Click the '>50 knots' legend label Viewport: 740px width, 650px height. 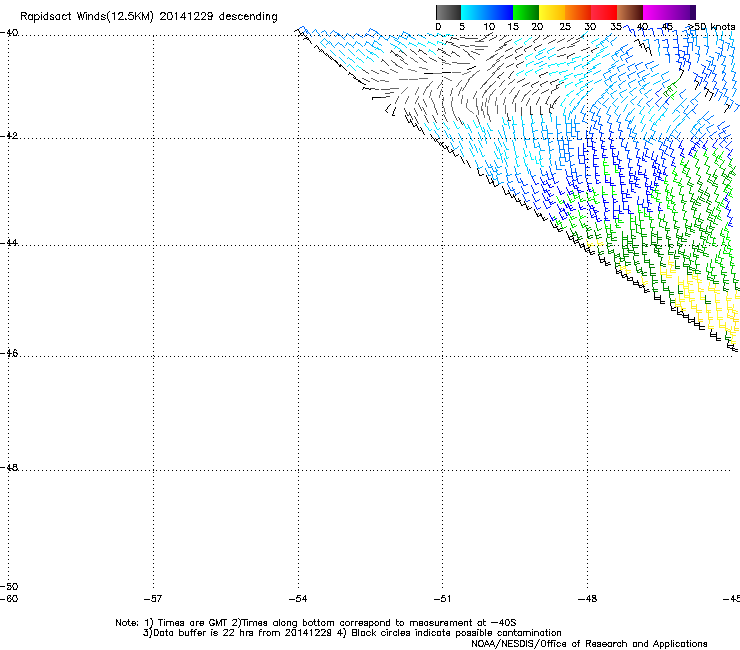pyautogui.click(x=712, y=27)
